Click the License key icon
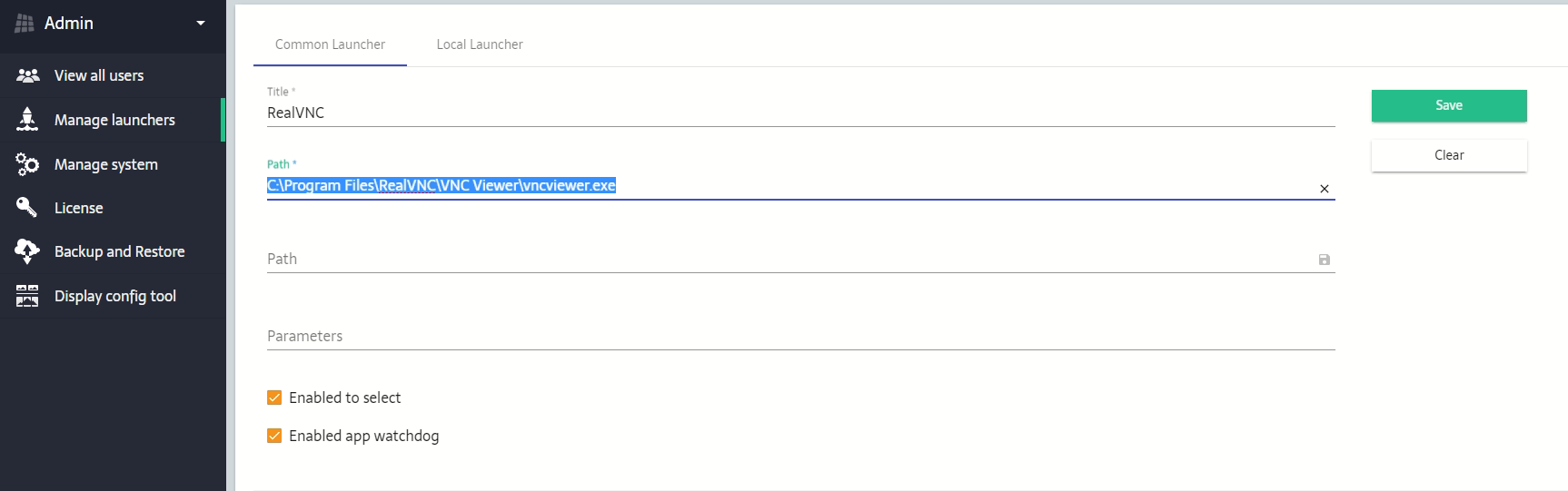The image size is (1568, 491). [x=27, y=208]
